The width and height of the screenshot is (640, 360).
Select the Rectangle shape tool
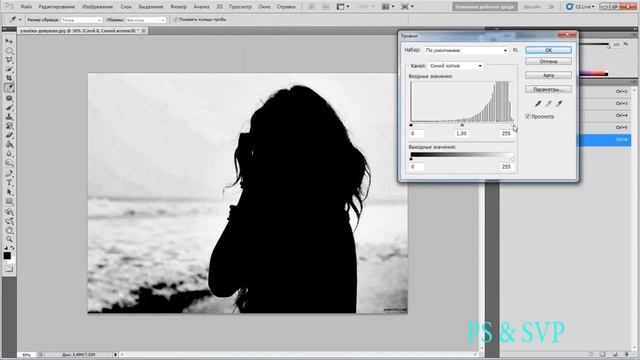coord(9,201)
